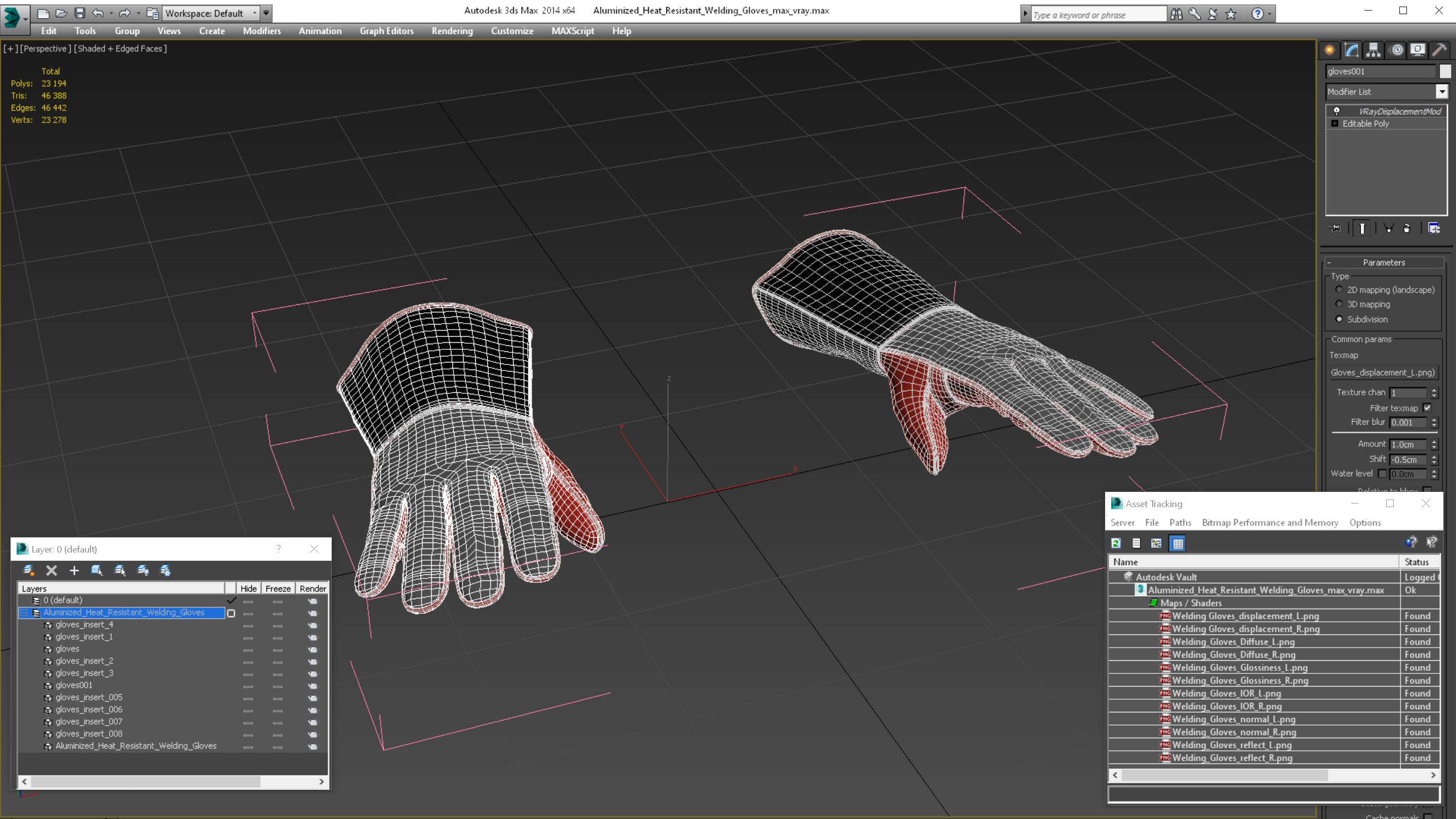Collapse Aluminized_Heat_Resistant_Welding_Gloves layer tree

pos(24,613)
